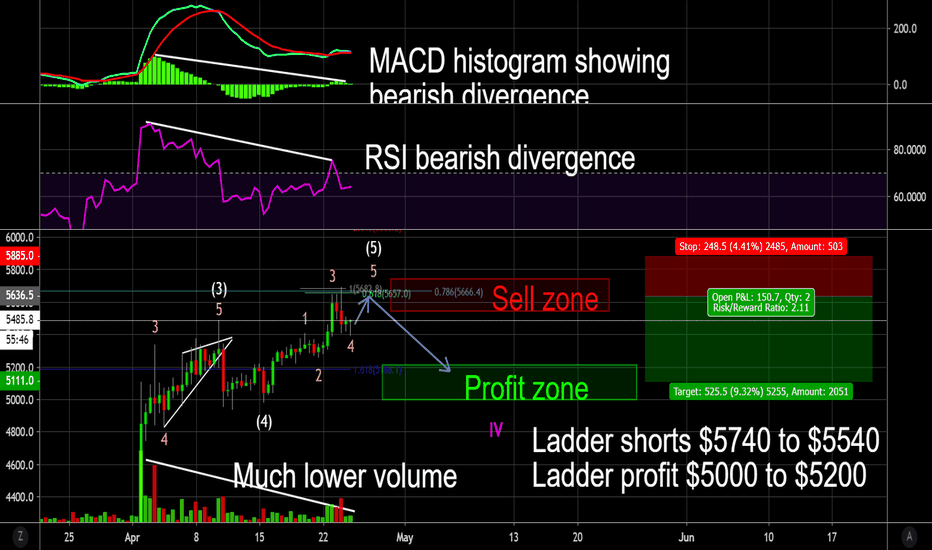Click the 4800.0 price axis value

pyautogui.click(x=20, y=432)
